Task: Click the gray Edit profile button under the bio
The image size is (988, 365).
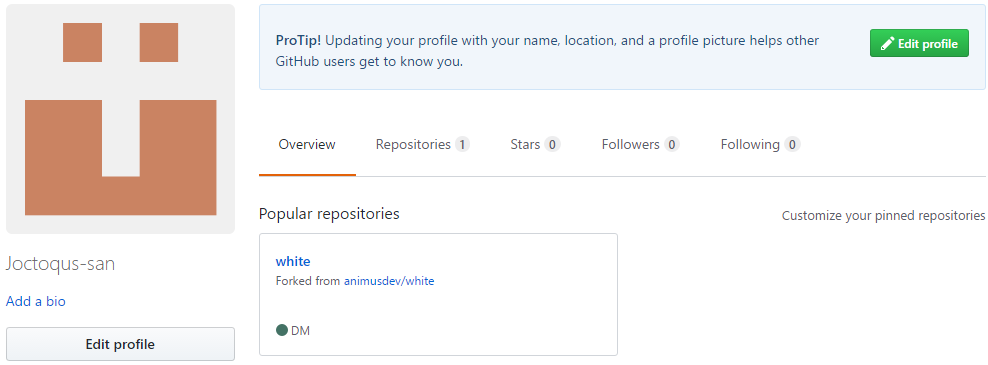Action: pos(120,344)
